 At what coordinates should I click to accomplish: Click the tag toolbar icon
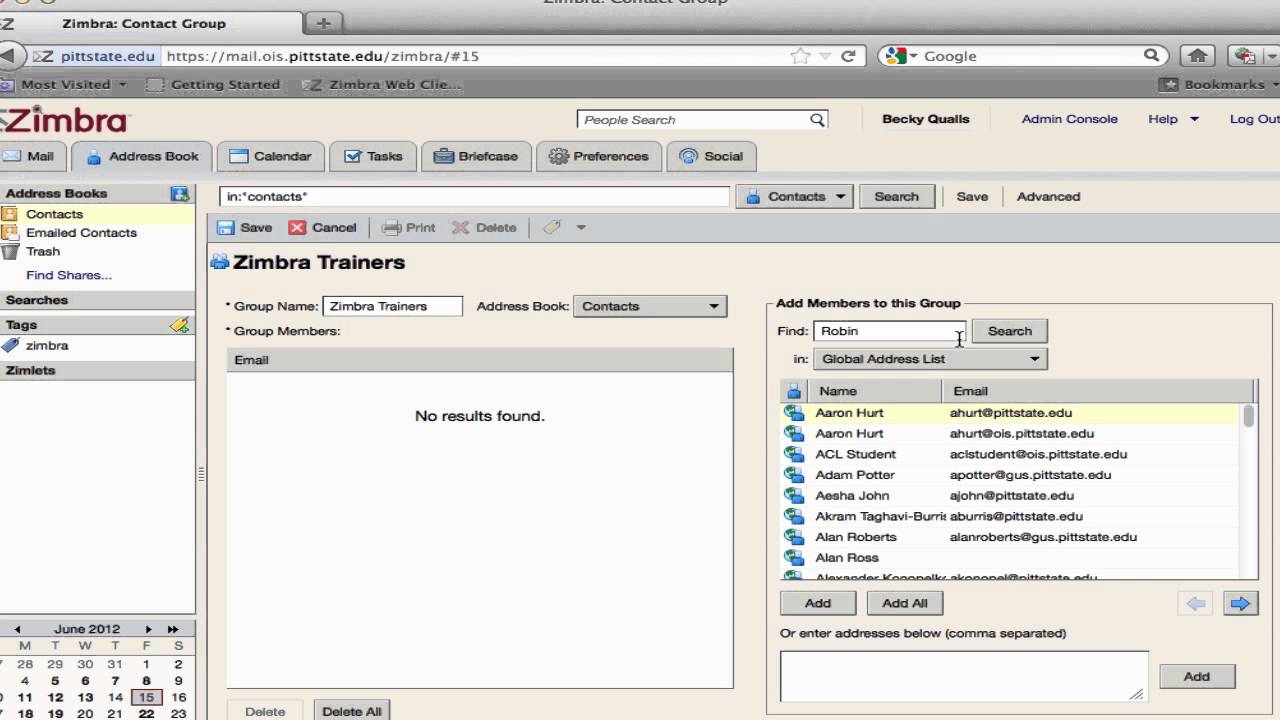552,228
